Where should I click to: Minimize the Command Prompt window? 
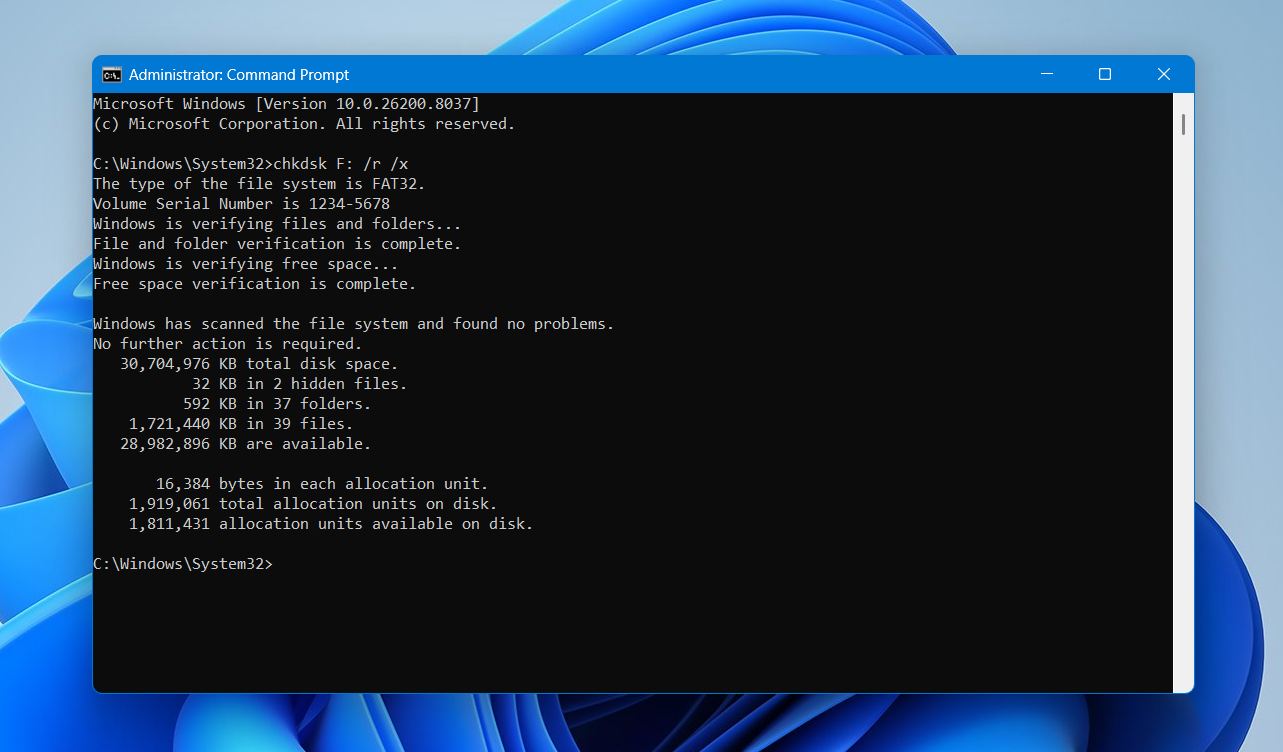pyautogui.click(x=1045, y=73)
